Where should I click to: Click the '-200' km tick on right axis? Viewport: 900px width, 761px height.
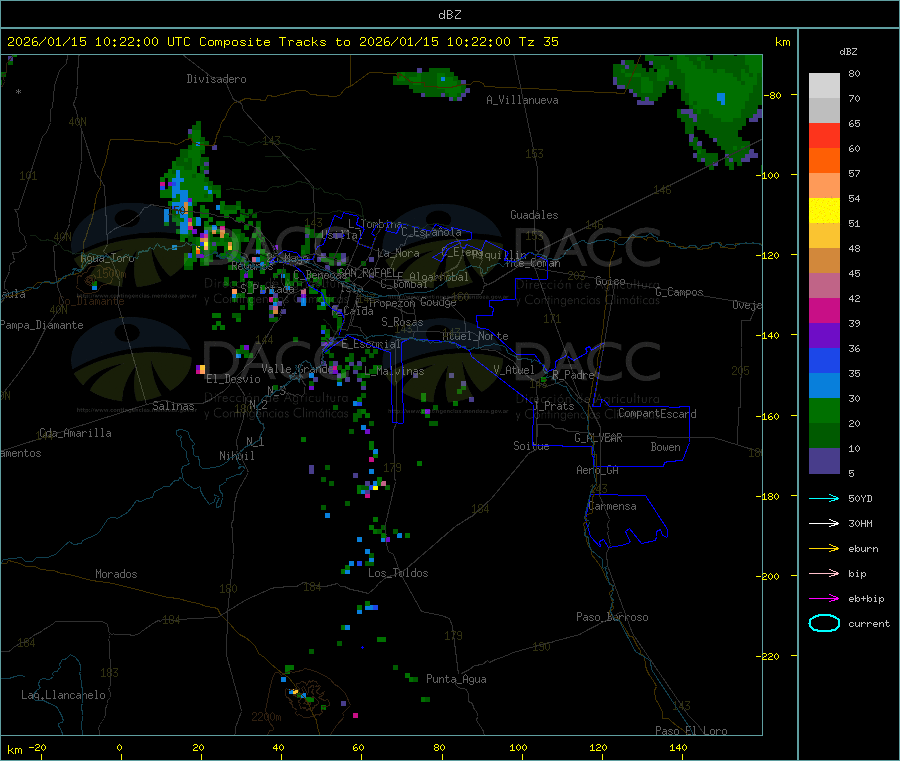[x=770, y=576]
